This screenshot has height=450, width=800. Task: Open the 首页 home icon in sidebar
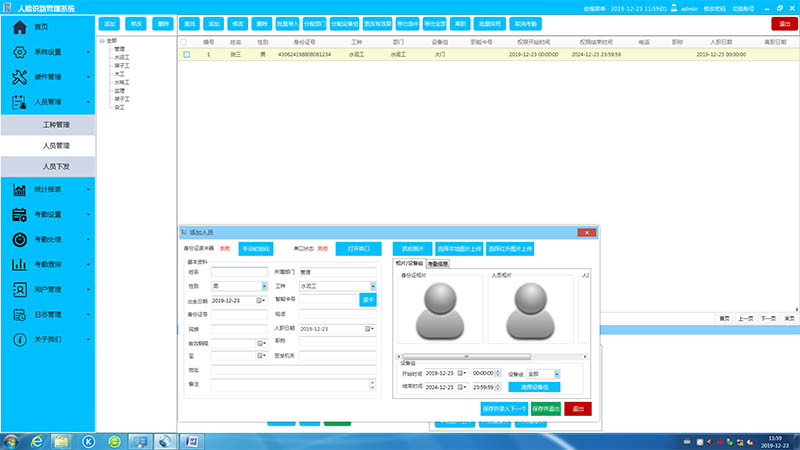(x=19, y=27)
